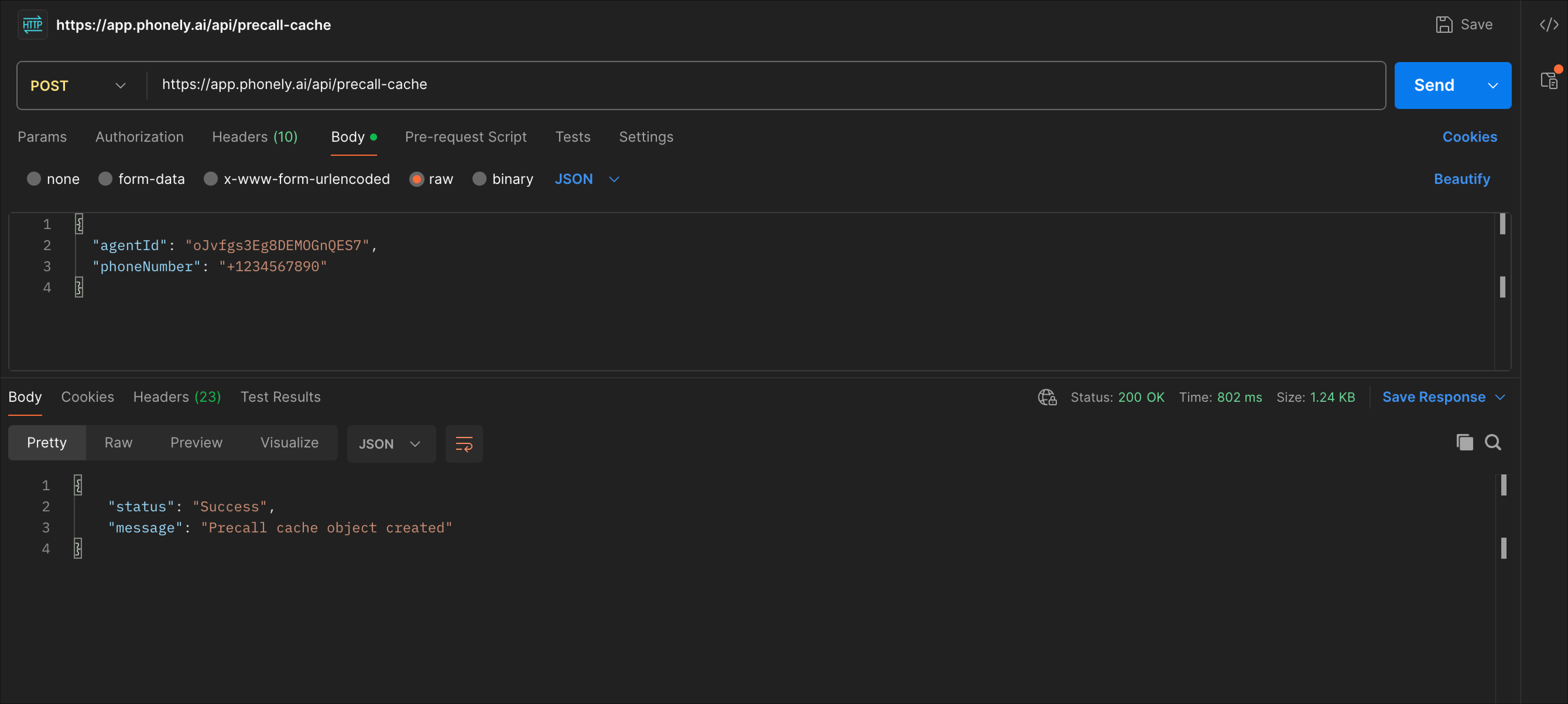Viewport: 1568px width, 704px height.
Task: Click the Send button
Action: (1433, 85)
